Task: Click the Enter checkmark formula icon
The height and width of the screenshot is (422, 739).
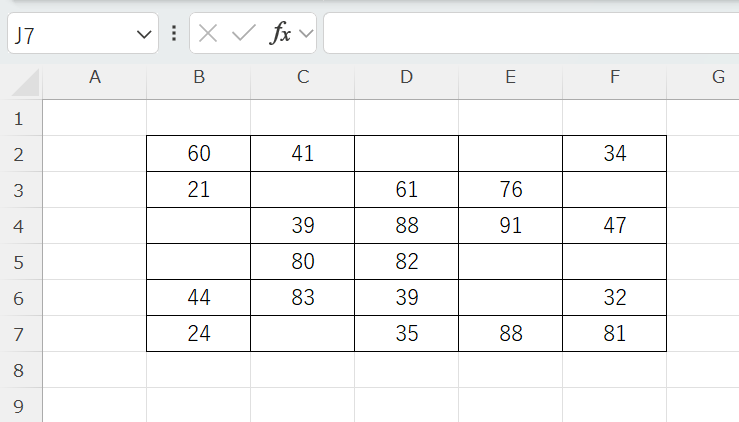Action: coord(243,34)
